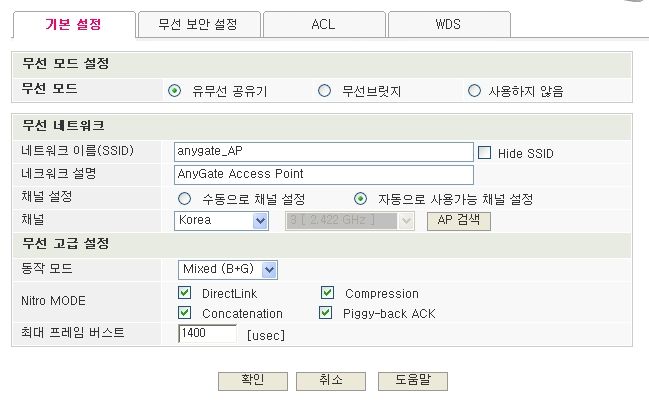Select 수동으로 채널 설정 radio button
This screenshot has height=416, width=649.
point(185,199)
